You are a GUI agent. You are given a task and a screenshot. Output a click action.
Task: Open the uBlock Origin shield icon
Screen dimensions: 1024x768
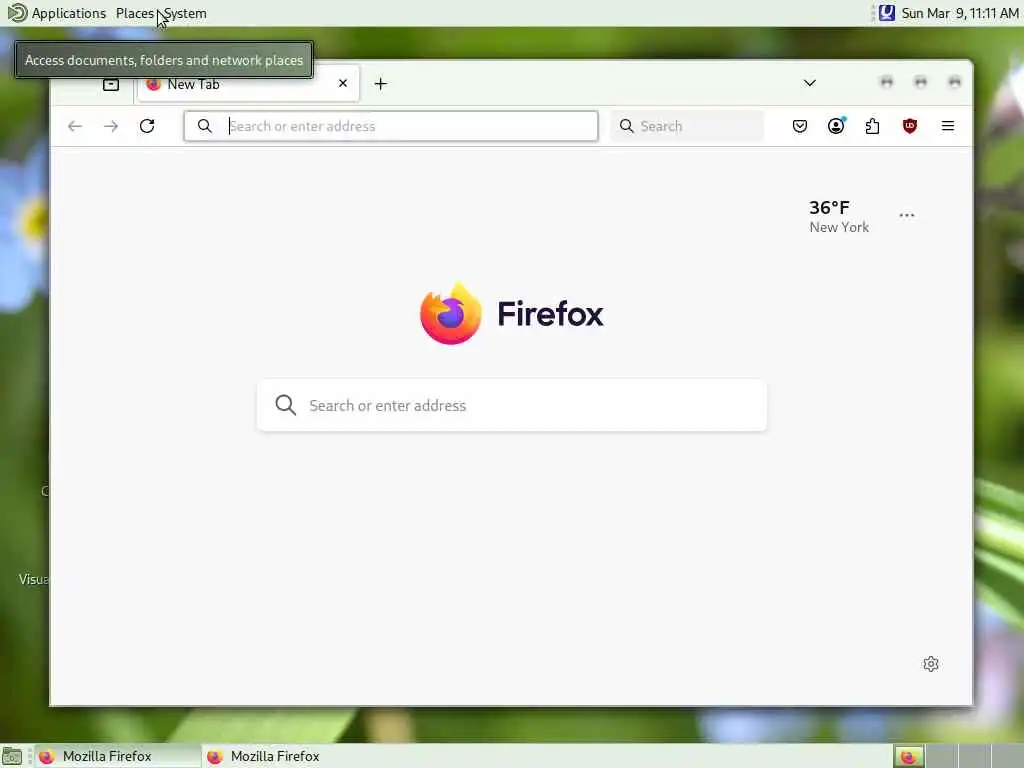point(910,126)
